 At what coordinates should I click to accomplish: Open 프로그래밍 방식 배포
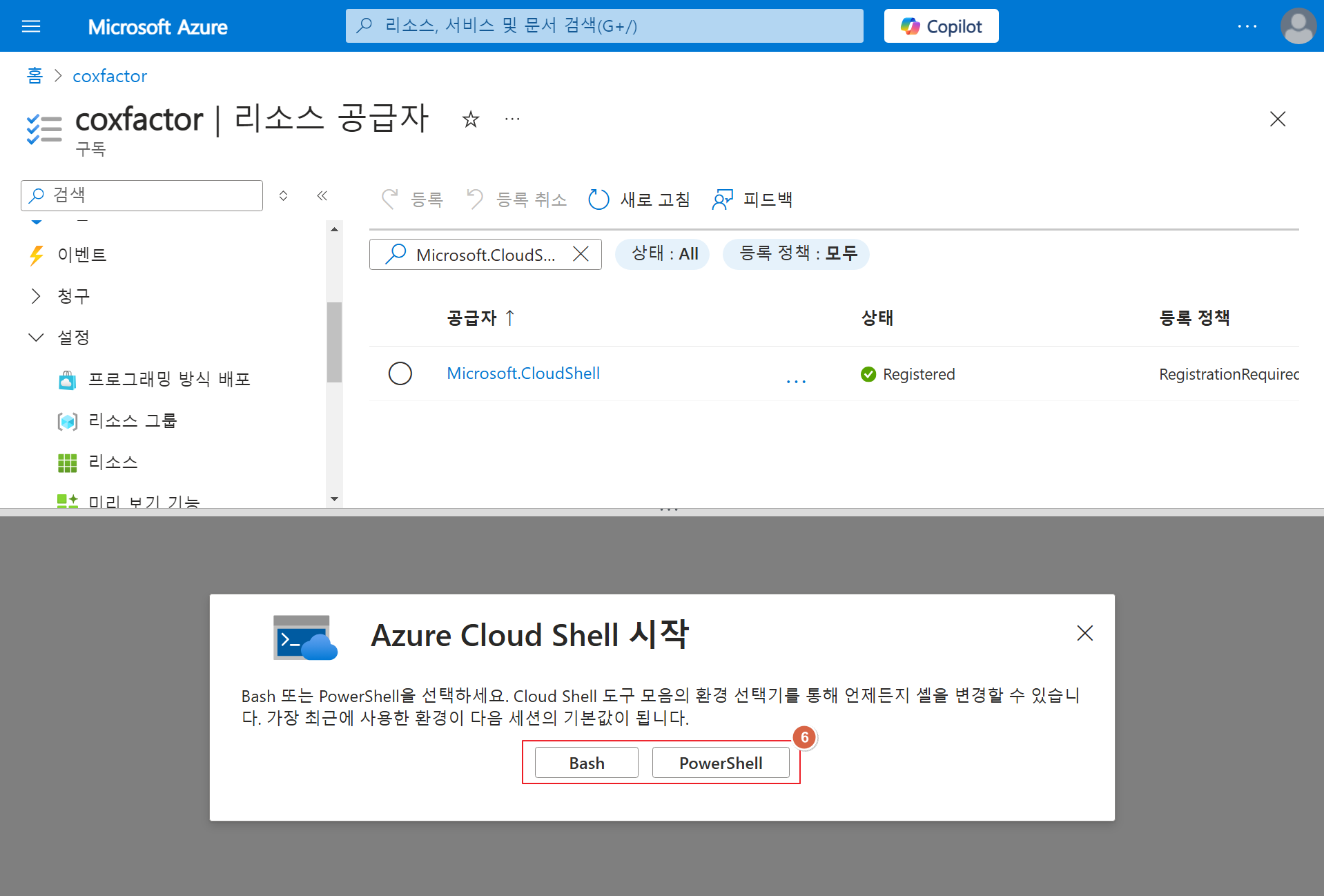(x=169, y=379)
